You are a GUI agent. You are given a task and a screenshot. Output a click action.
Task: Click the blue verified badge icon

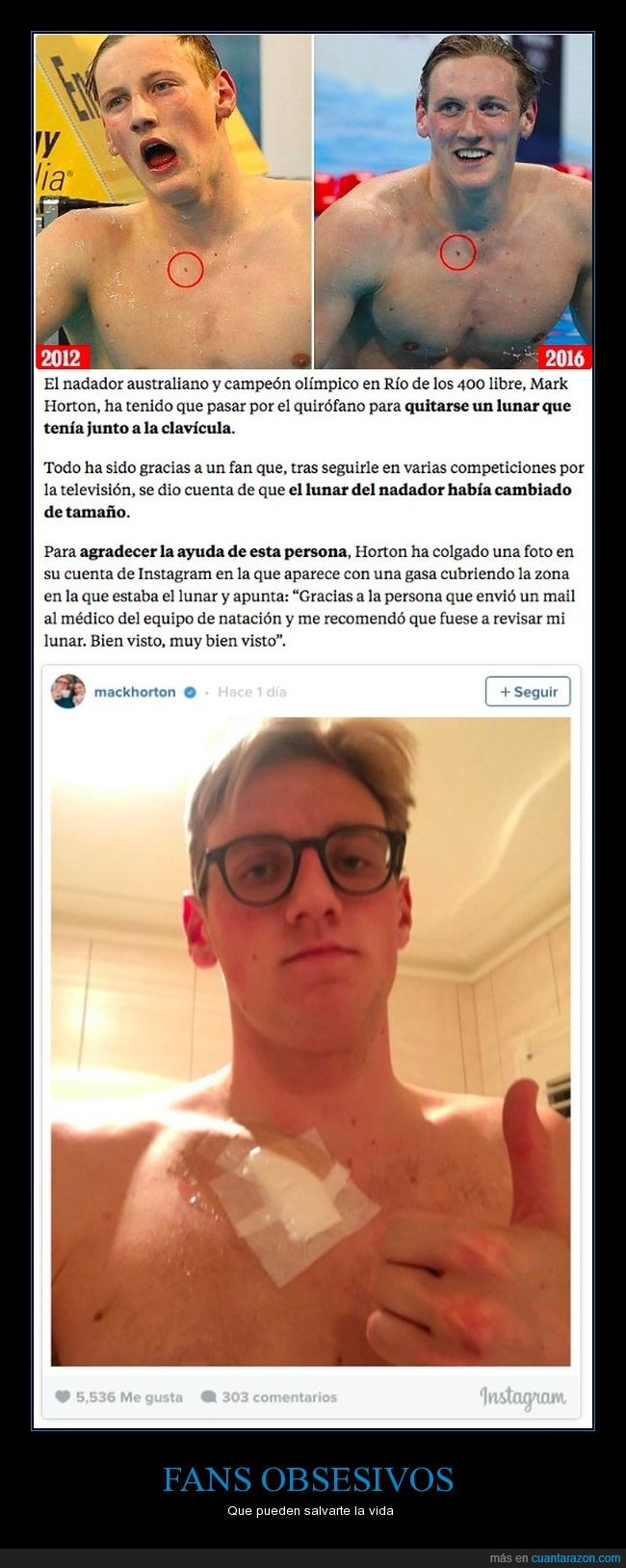pos(191,692)
